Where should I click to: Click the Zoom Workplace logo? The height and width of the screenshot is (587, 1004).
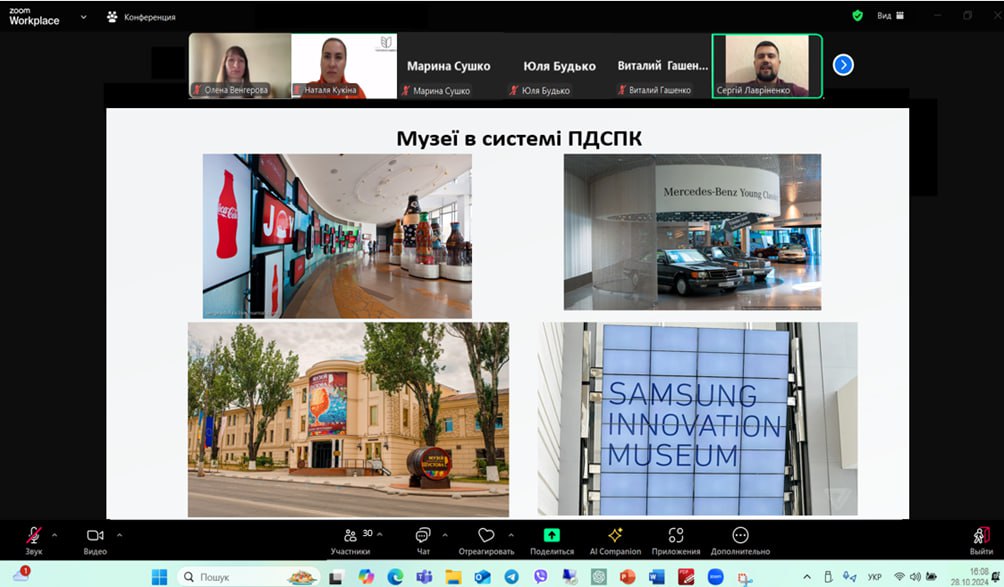click(x=34, y=17)
